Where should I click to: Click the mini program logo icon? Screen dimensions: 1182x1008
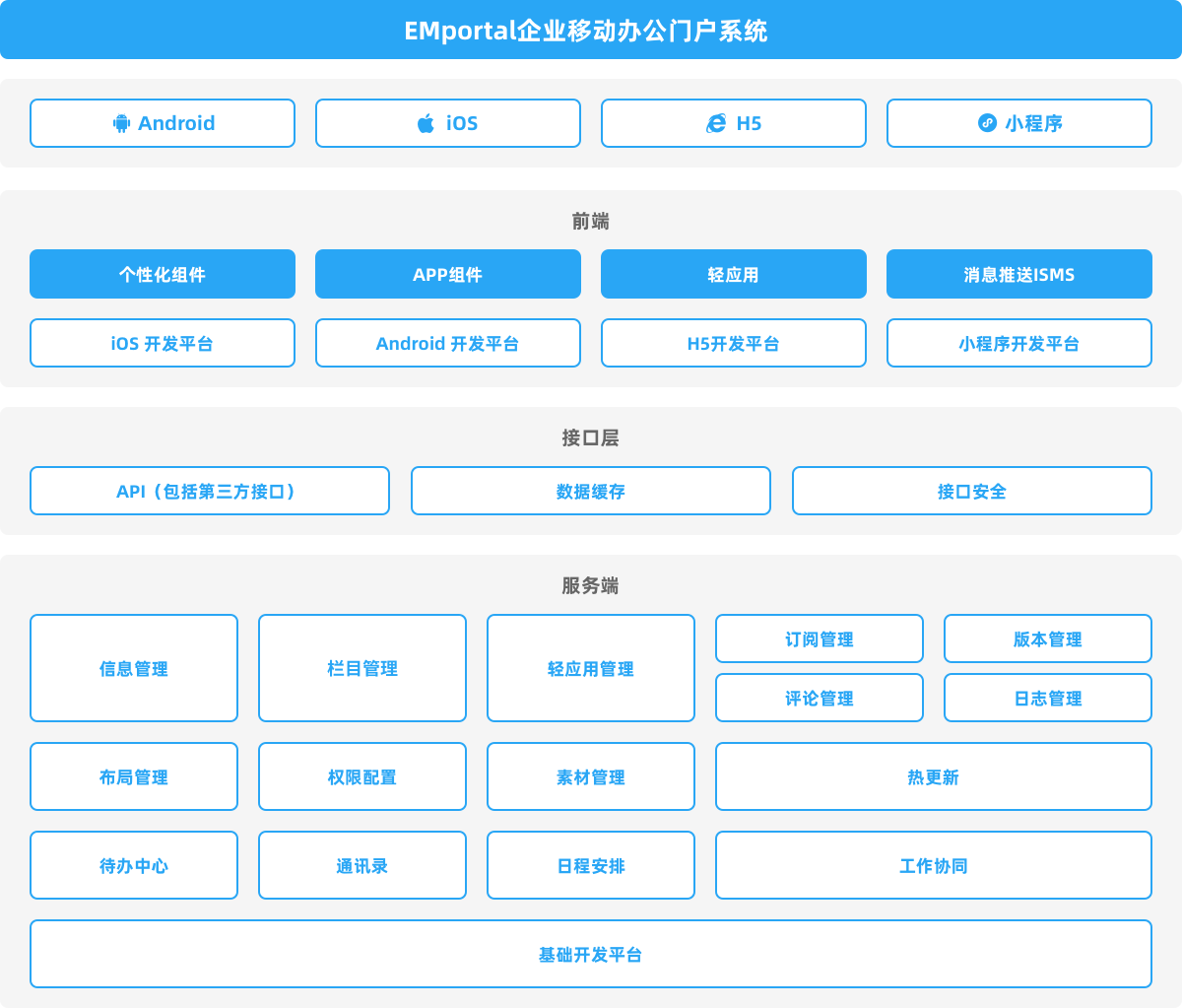pyautogui.click(x=987, y=123)
